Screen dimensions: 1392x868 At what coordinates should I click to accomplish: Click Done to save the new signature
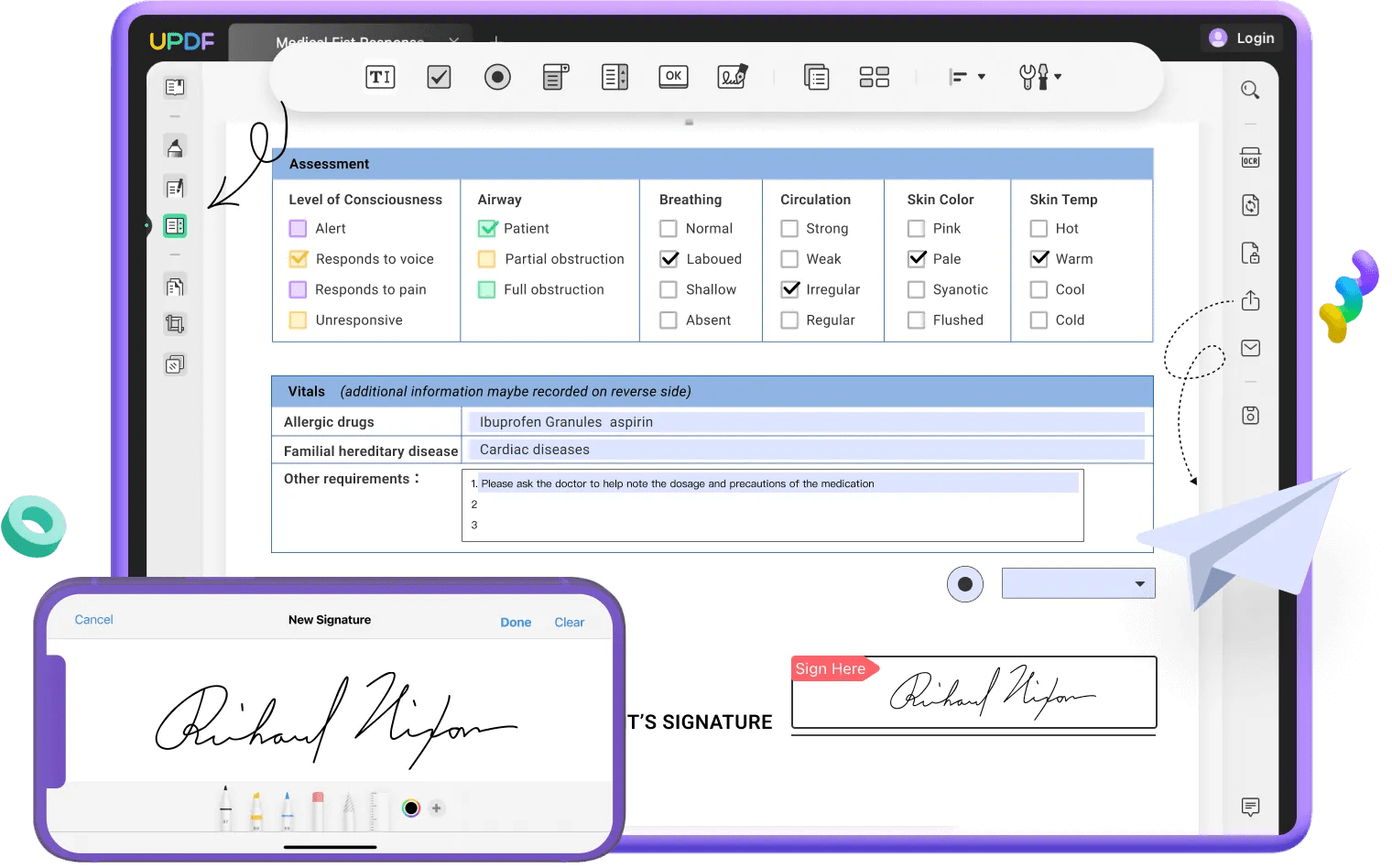pos(516,622)
